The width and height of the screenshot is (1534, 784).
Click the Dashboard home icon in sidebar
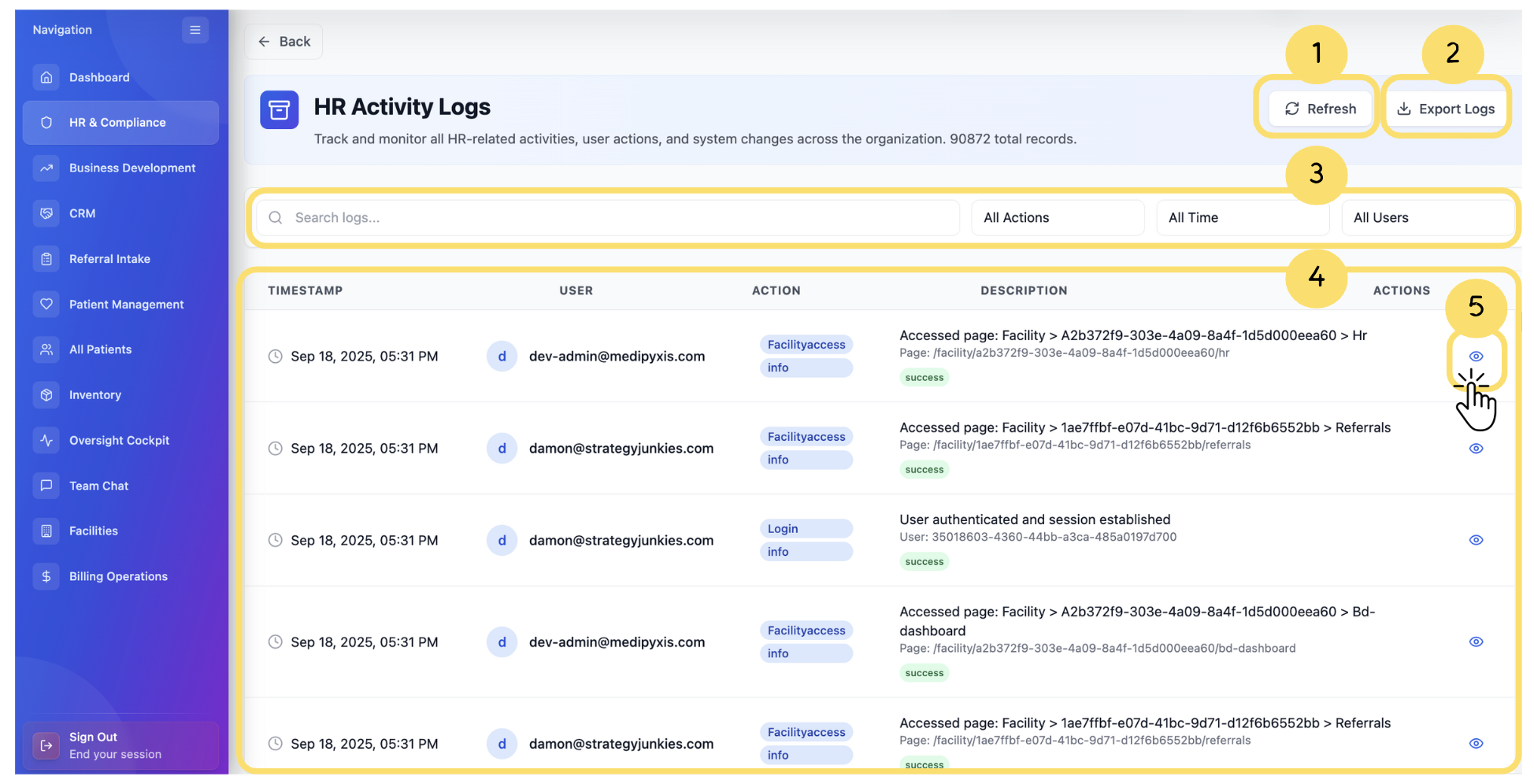tap(46, 77)
